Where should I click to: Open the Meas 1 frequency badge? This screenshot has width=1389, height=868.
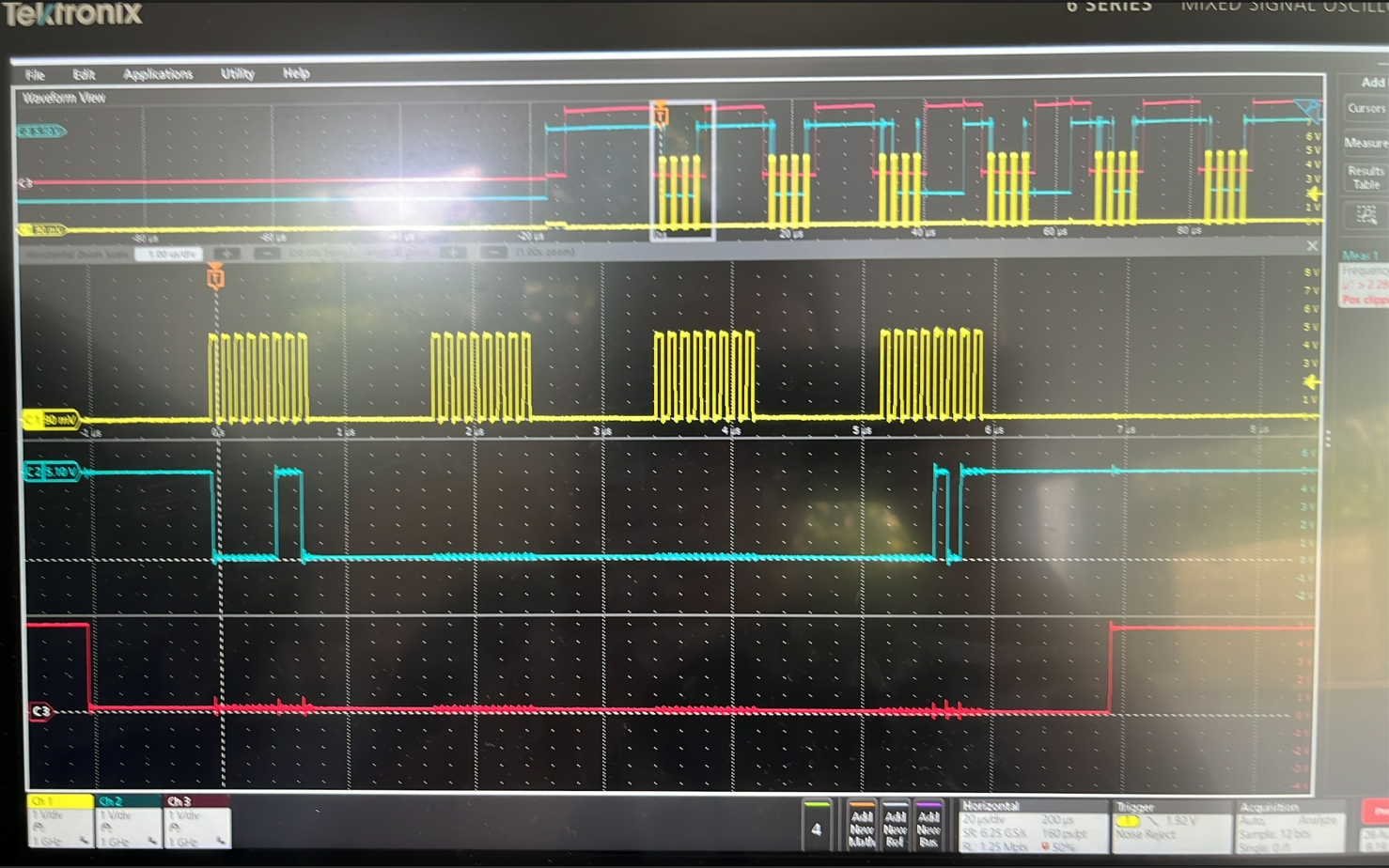[1364, 278]
